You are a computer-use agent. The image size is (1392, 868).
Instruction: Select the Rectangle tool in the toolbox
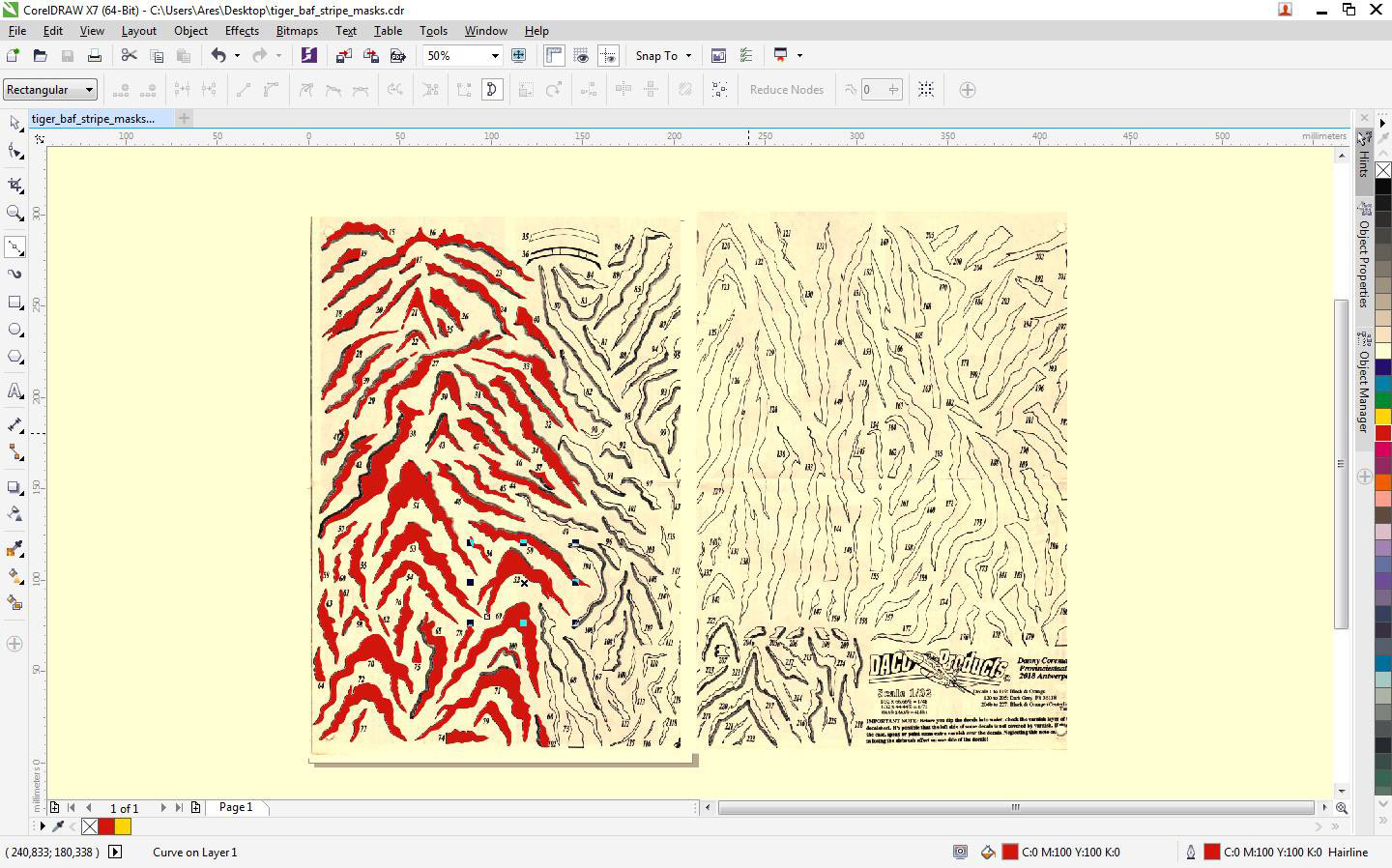pos(14,303)
